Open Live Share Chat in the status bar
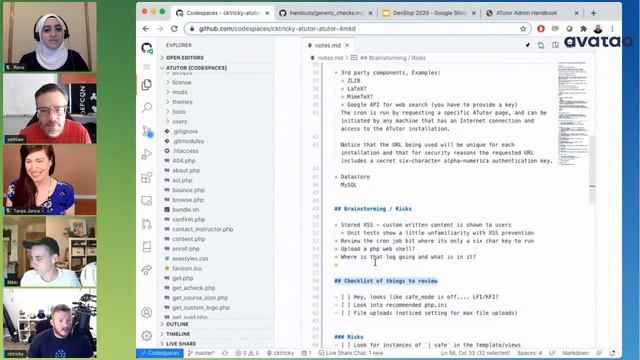The height and width of the screenshot is (360, 640). (351, 353)
